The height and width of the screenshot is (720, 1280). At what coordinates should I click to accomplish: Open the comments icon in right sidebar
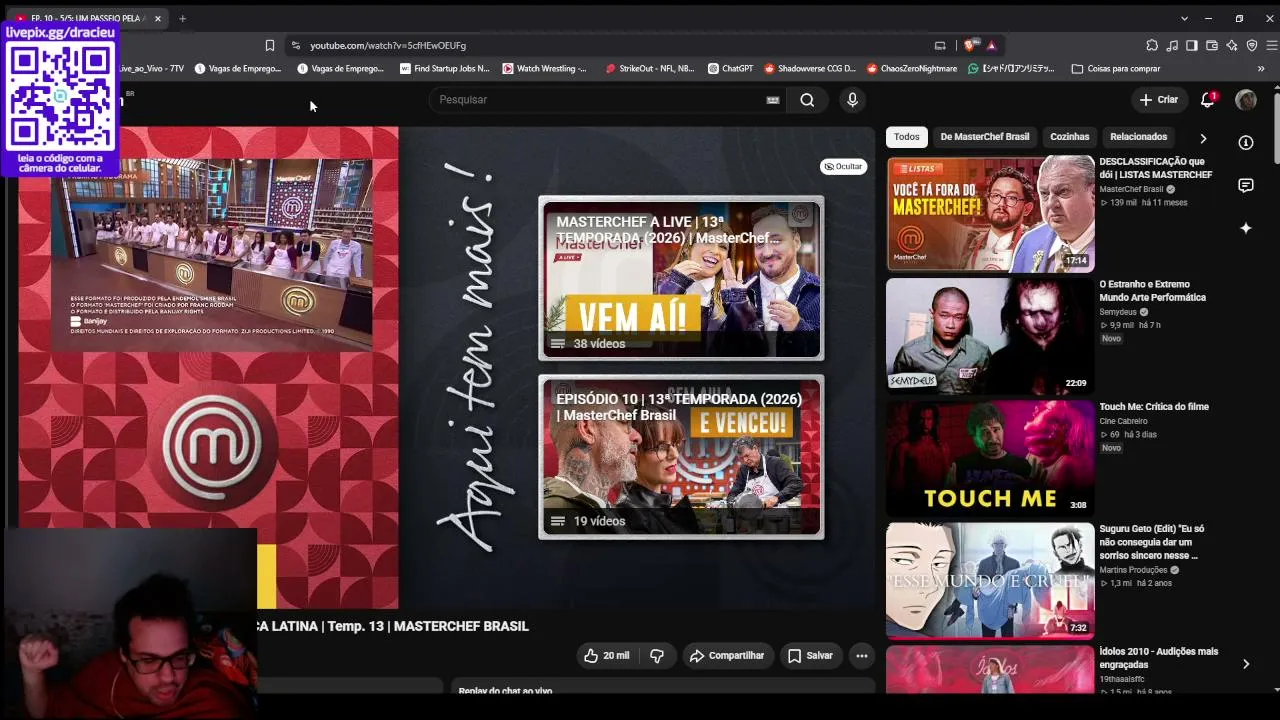[x=1246, y=186]
